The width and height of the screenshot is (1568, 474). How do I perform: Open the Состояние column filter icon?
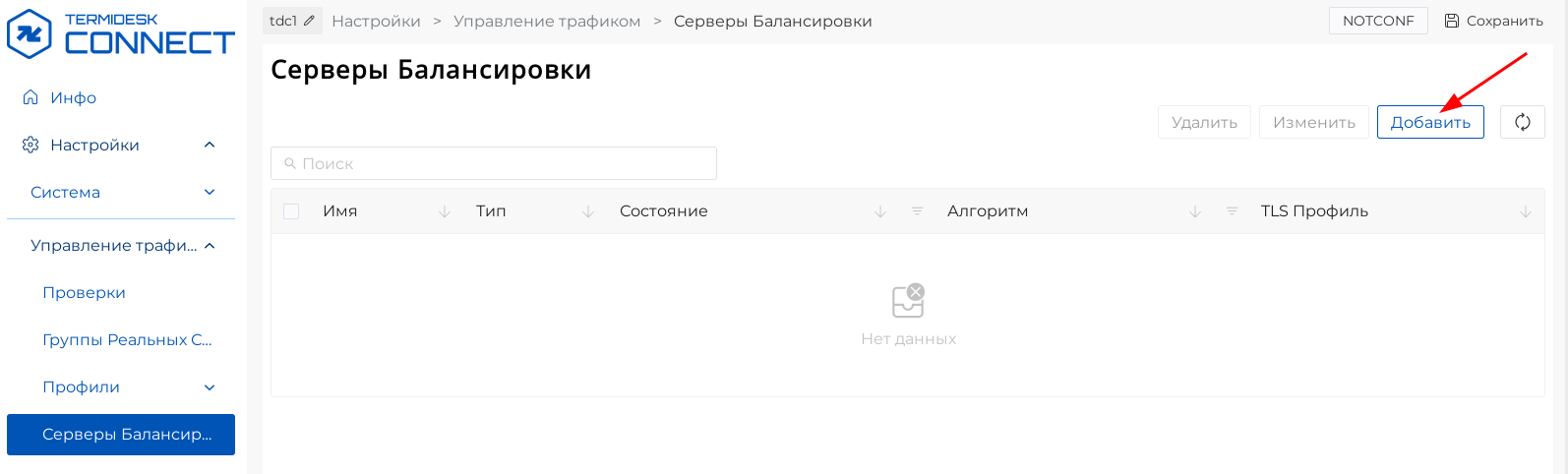(x=917, y=211)
